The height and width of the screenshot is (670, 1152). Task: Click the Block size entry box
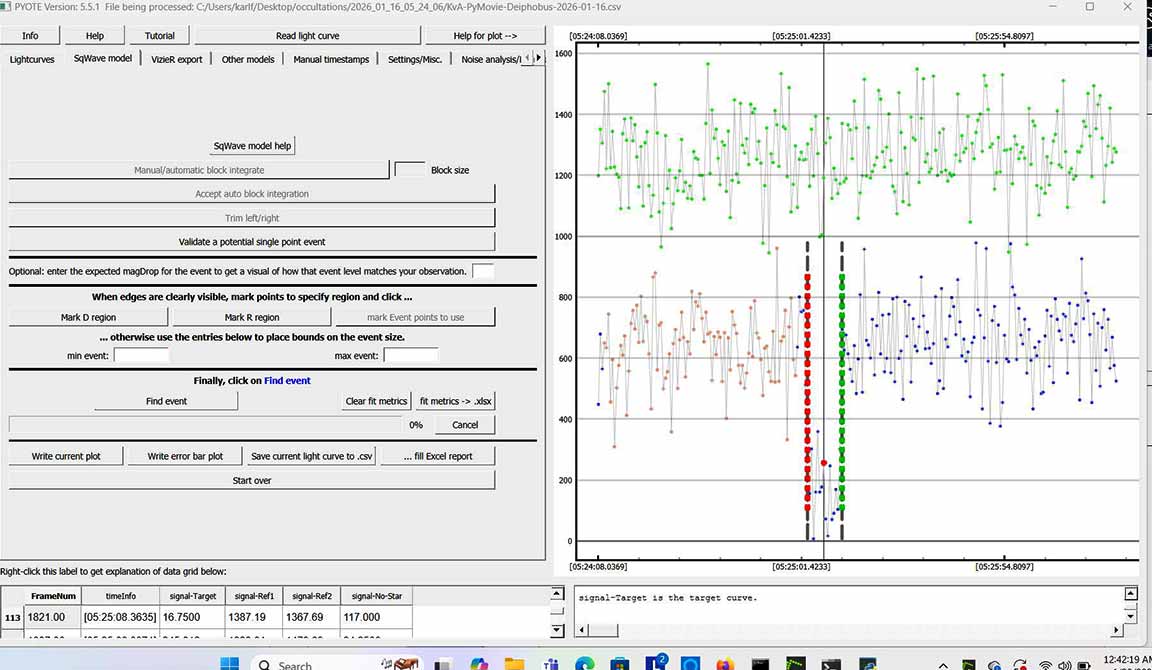click(x=410, y=170)
